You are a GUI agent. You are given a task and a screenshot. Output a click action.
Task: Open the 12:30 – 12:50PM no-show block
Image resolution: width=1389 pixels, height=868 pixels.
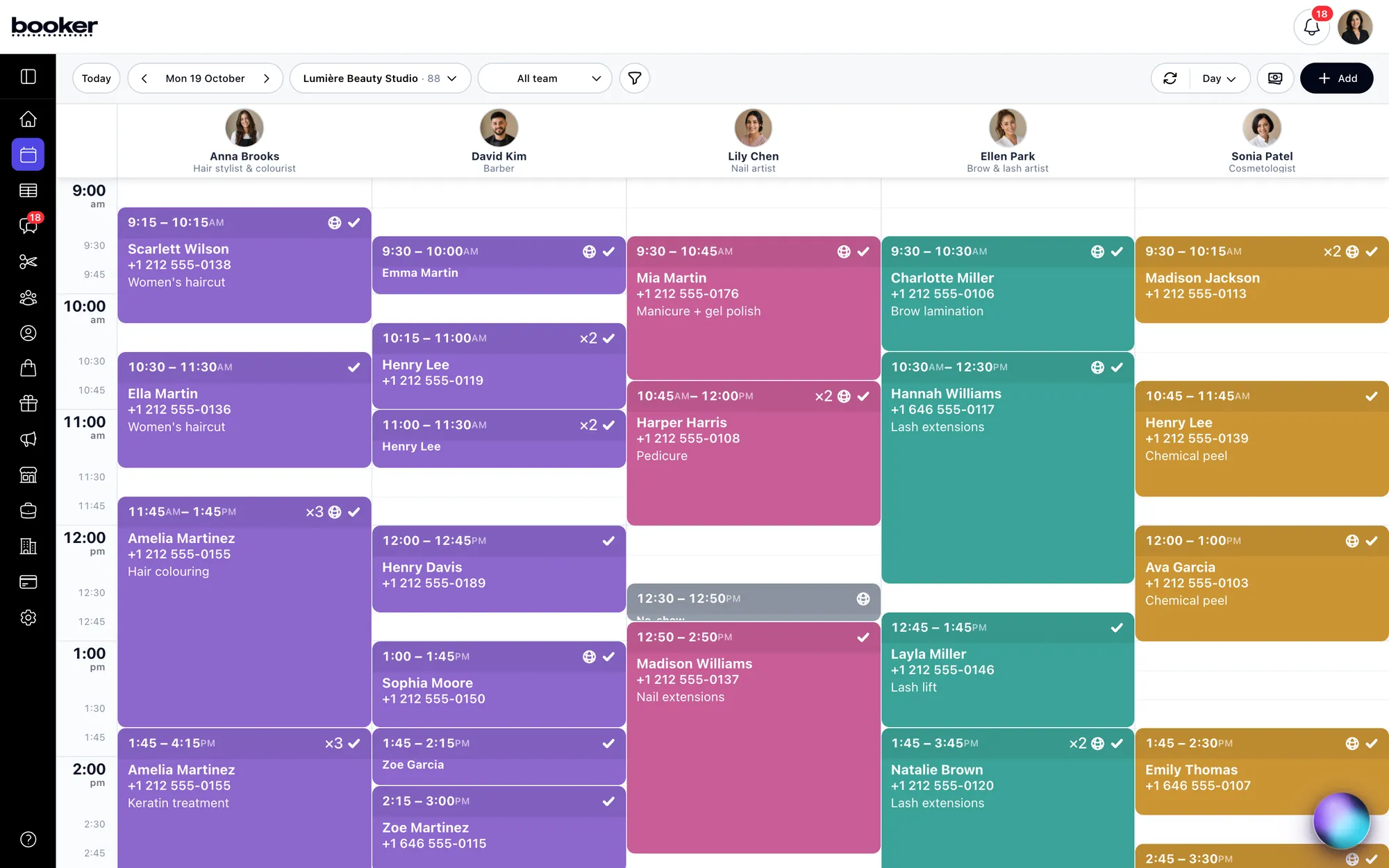[x=754, y=602]
